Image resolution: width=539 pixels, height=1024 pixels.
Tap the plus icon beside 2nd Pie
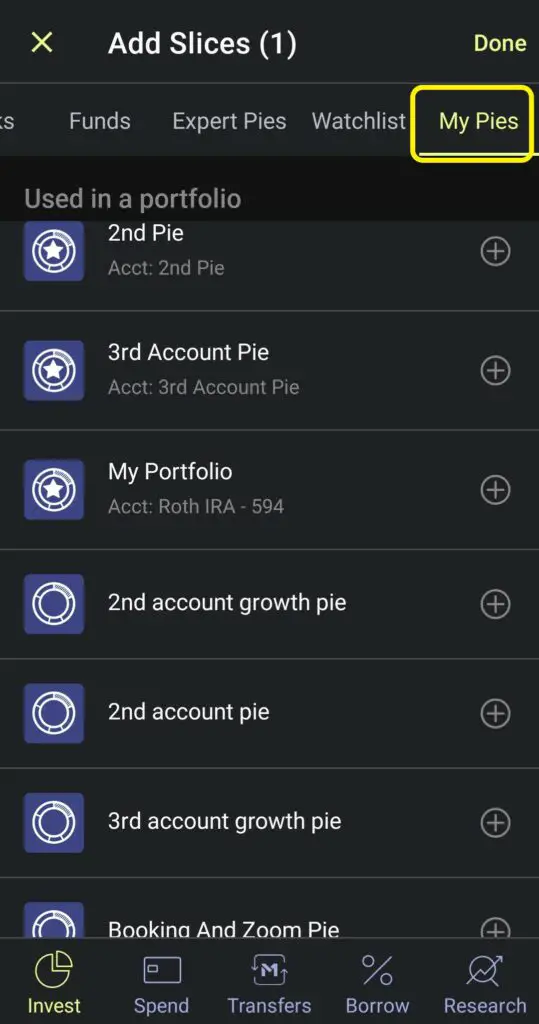point(495,251)
